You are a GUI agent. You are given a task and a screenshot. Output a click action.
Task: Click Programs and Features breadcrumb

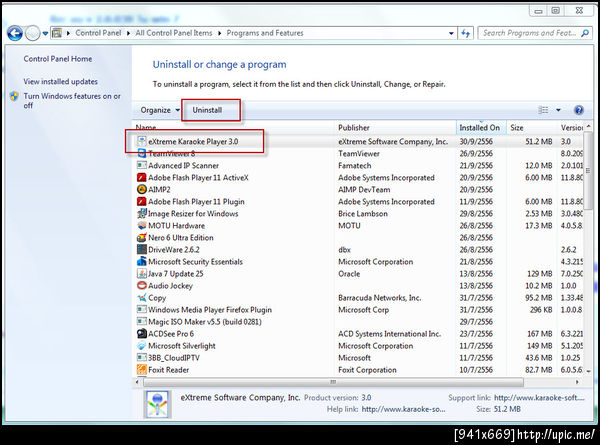265,33
